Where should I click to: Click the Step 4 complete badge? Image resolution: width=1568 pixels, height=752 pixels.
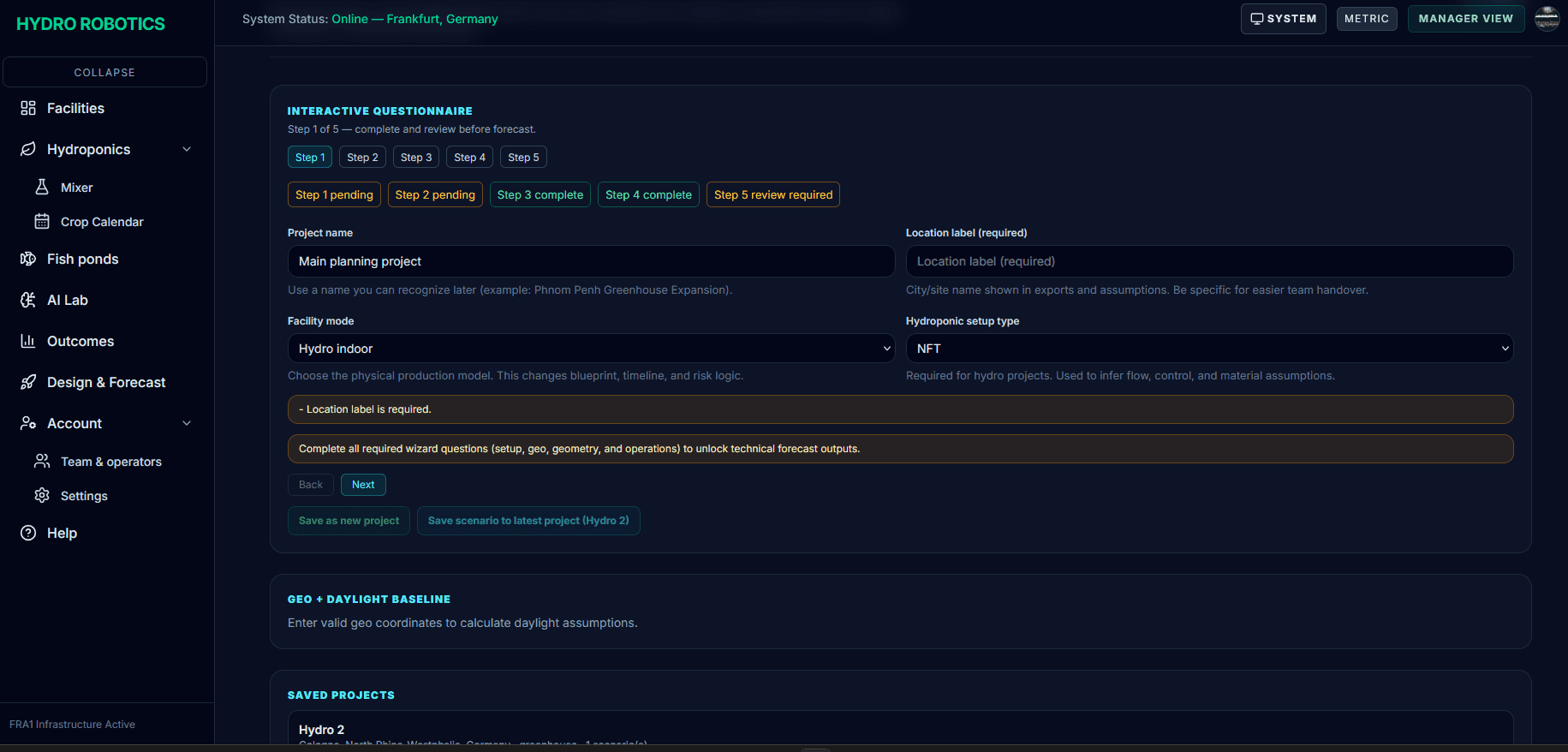[x=648, y=194]
